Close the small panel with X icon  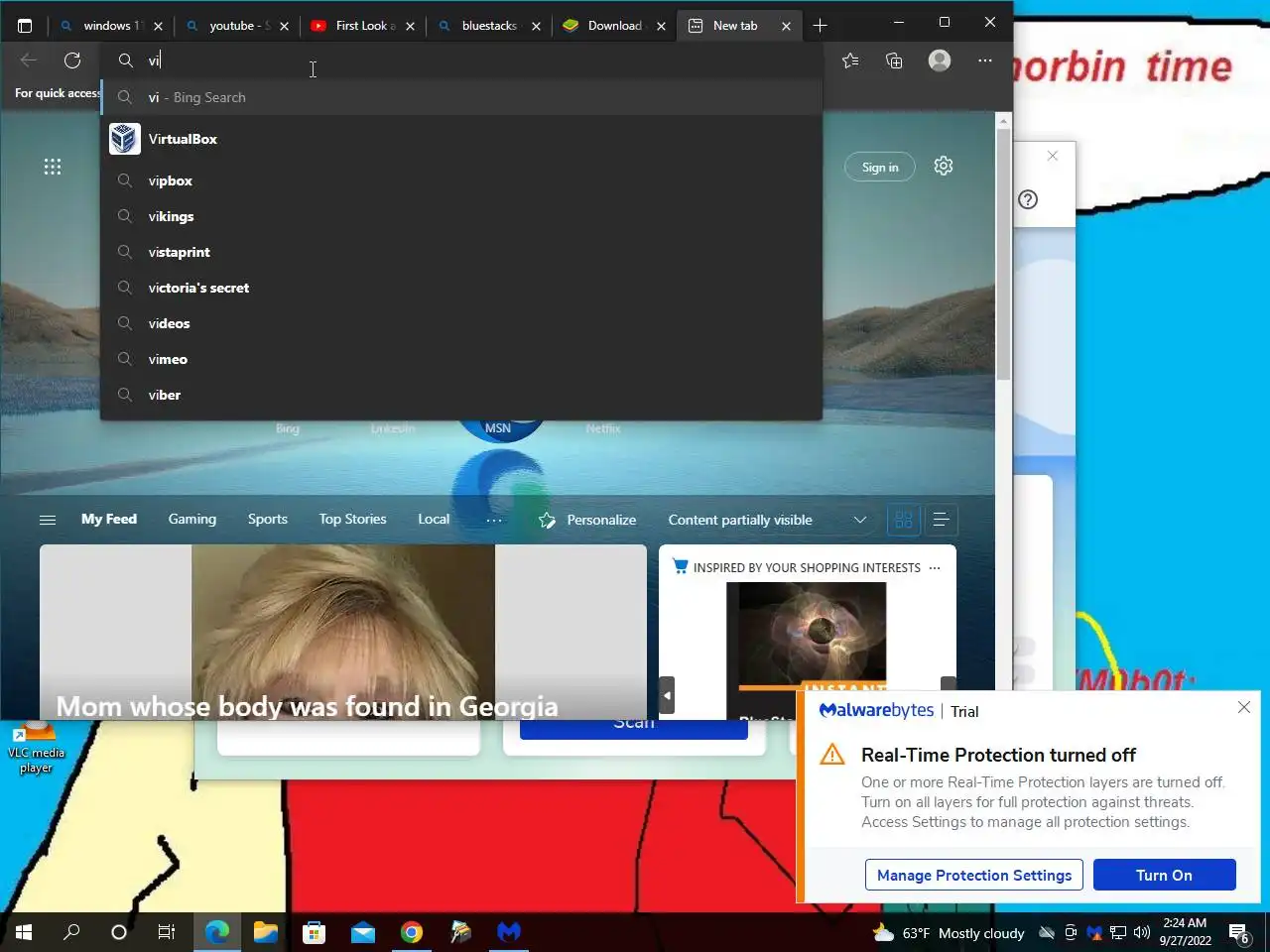(1053, 156)
